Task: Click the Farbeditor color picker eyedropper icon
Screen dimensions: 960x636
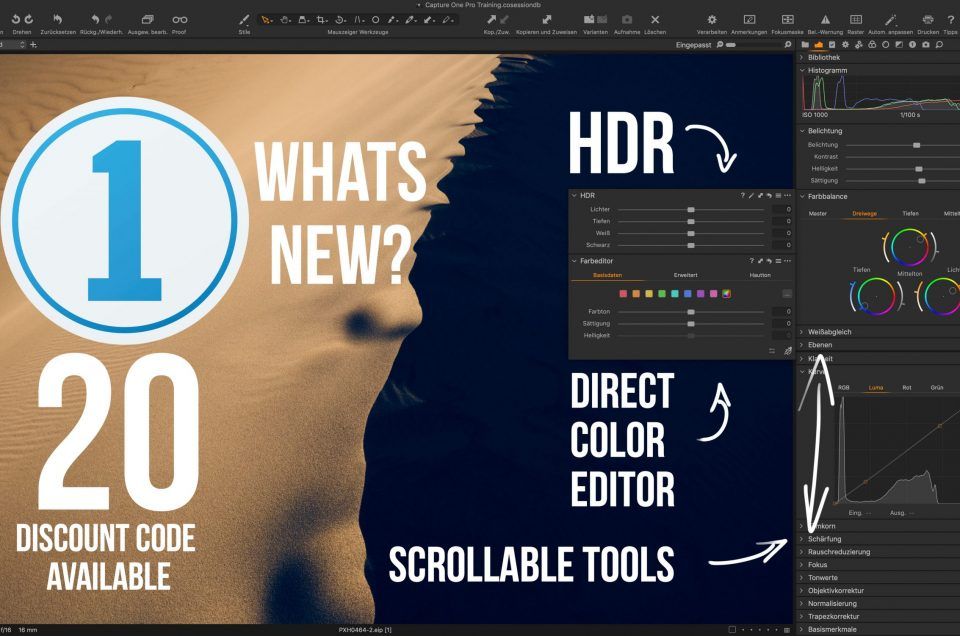Action: click(788, 351)
